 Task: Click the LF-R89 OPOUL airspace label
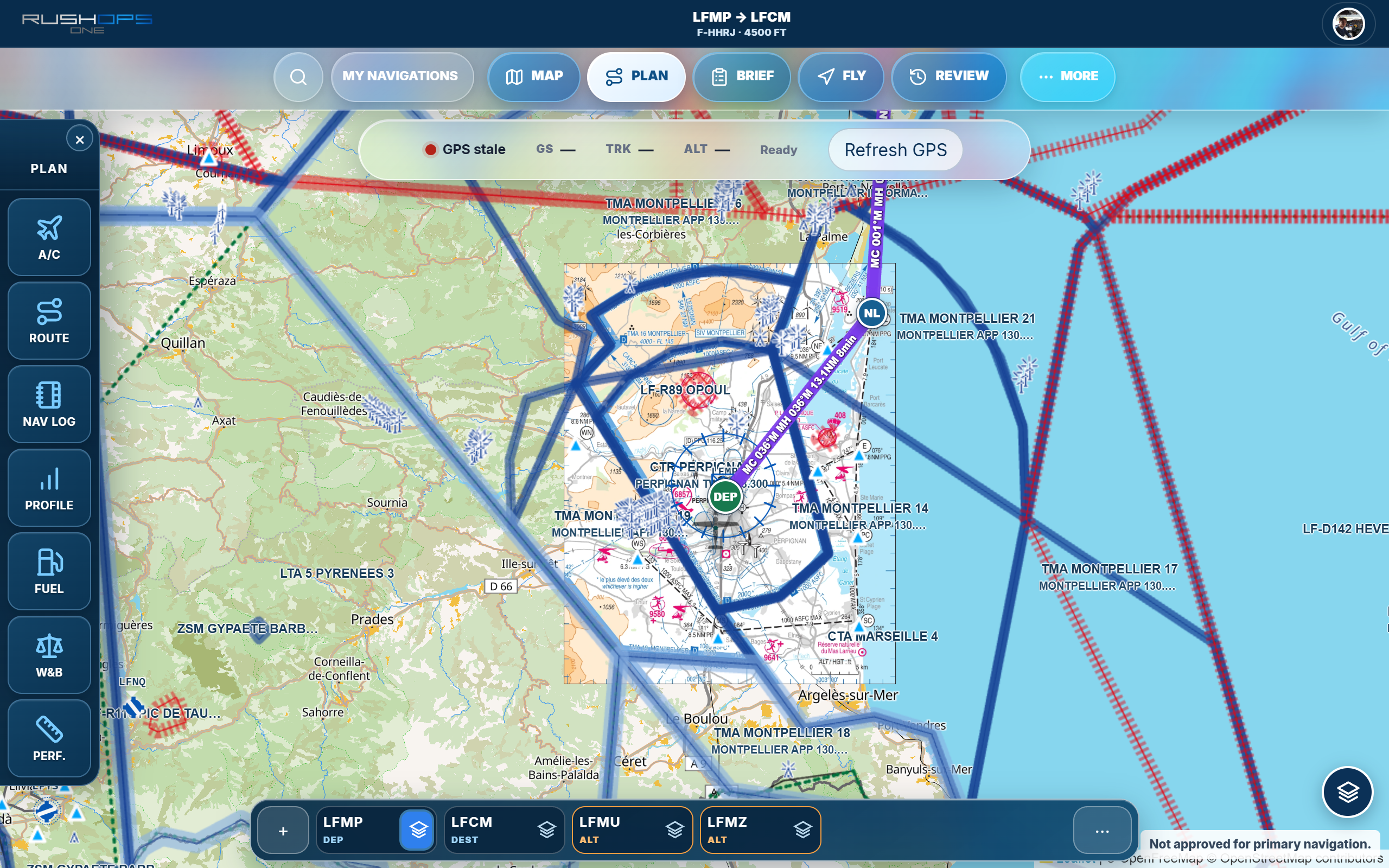coord(685,390)
